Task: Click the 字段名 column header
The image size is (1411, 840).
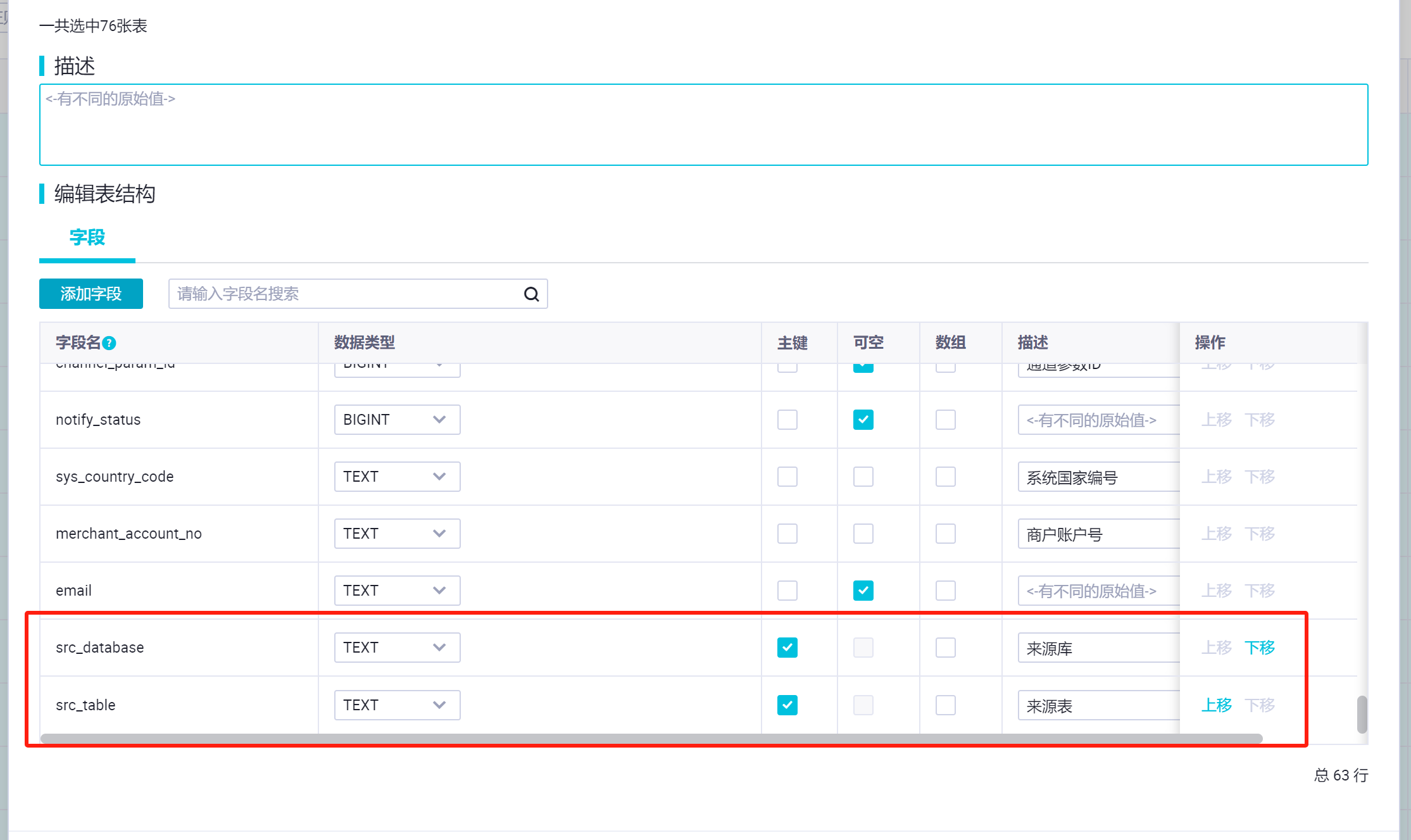Action: [x=179, y=343]
